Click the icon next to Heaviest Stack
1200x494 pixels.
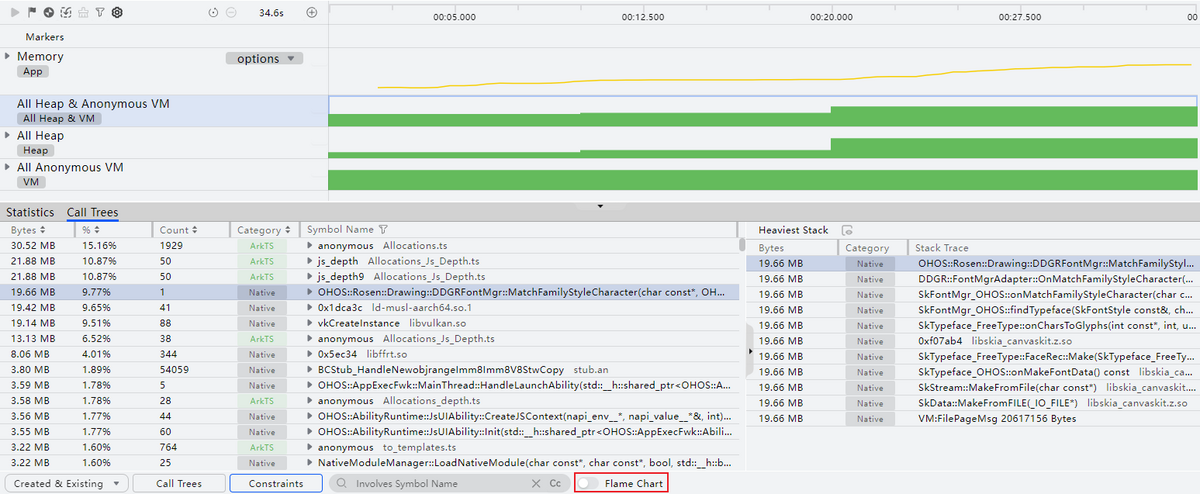click(847, 230)
